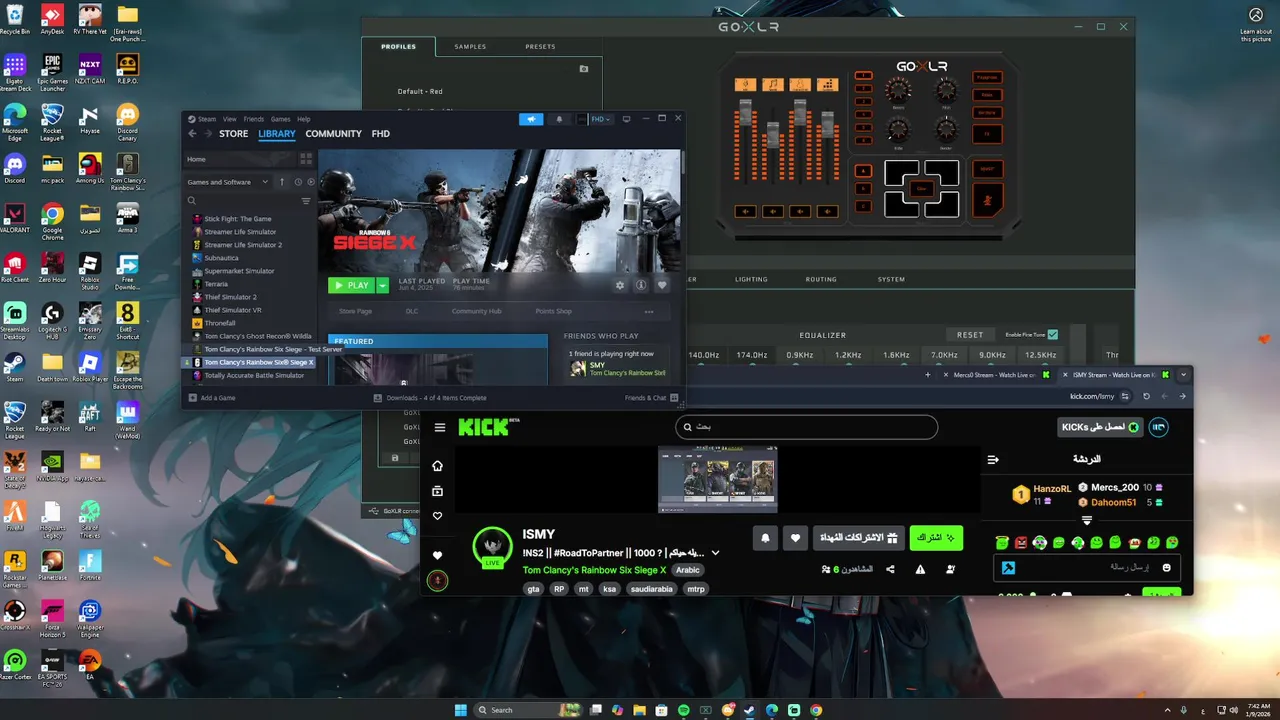1280x720 pixels.
Task: Select sampler bank A on GoXLR
Action: coord(863,171)
